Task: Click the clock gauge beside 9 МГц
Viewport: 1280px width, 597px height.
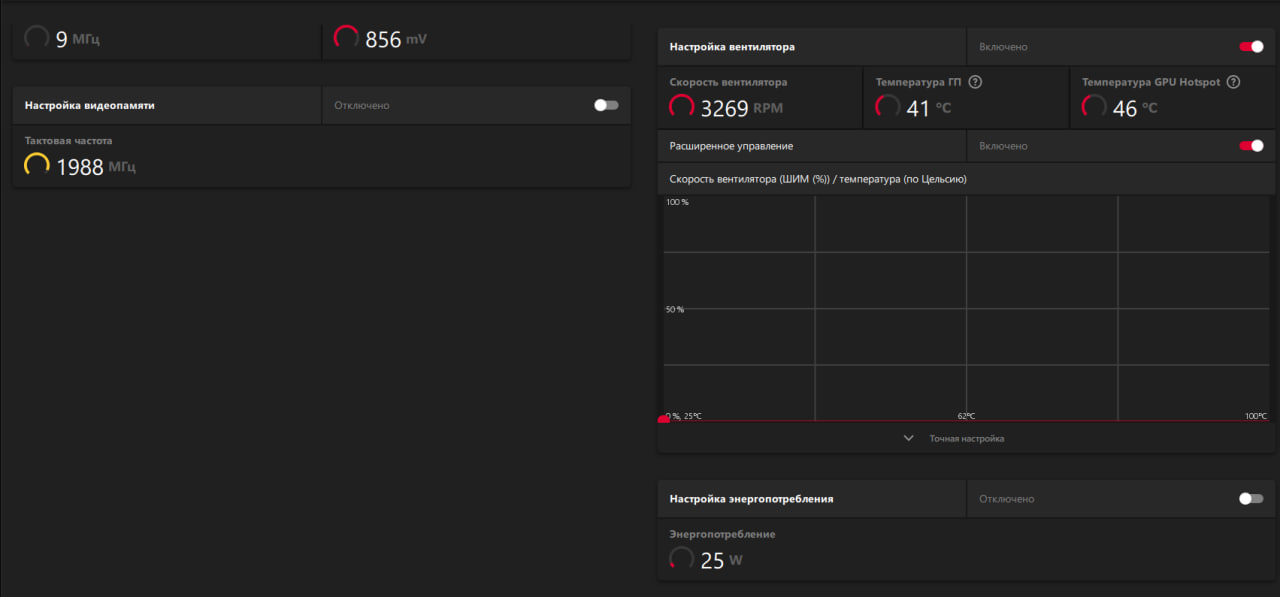Action: click(37, 38)
